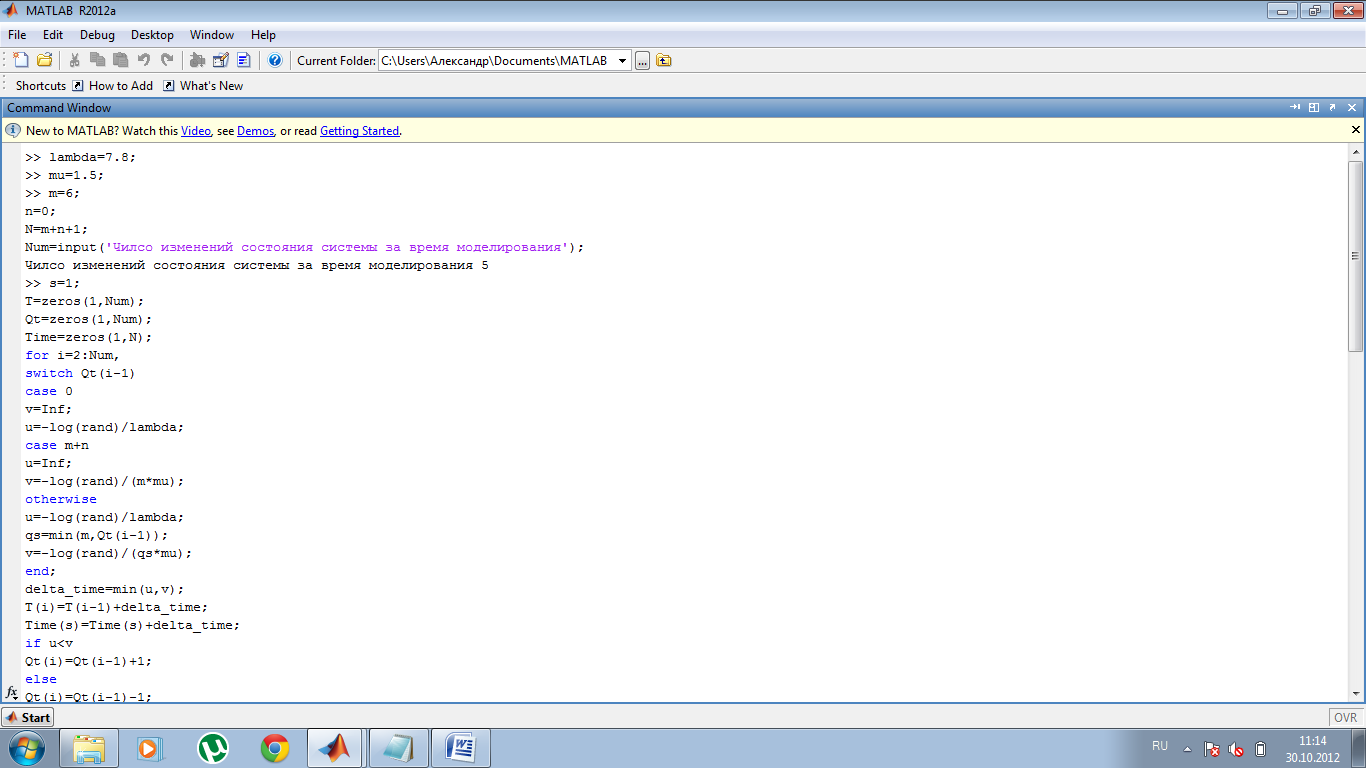
Task: Click the muted volume tray icon
Action: point(1236,748)
